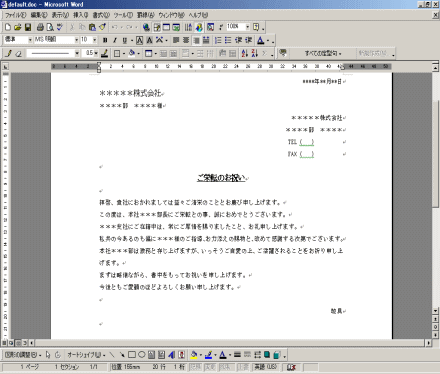Select the Line drawing tool
440x374 pixels.
click(112, 355)
